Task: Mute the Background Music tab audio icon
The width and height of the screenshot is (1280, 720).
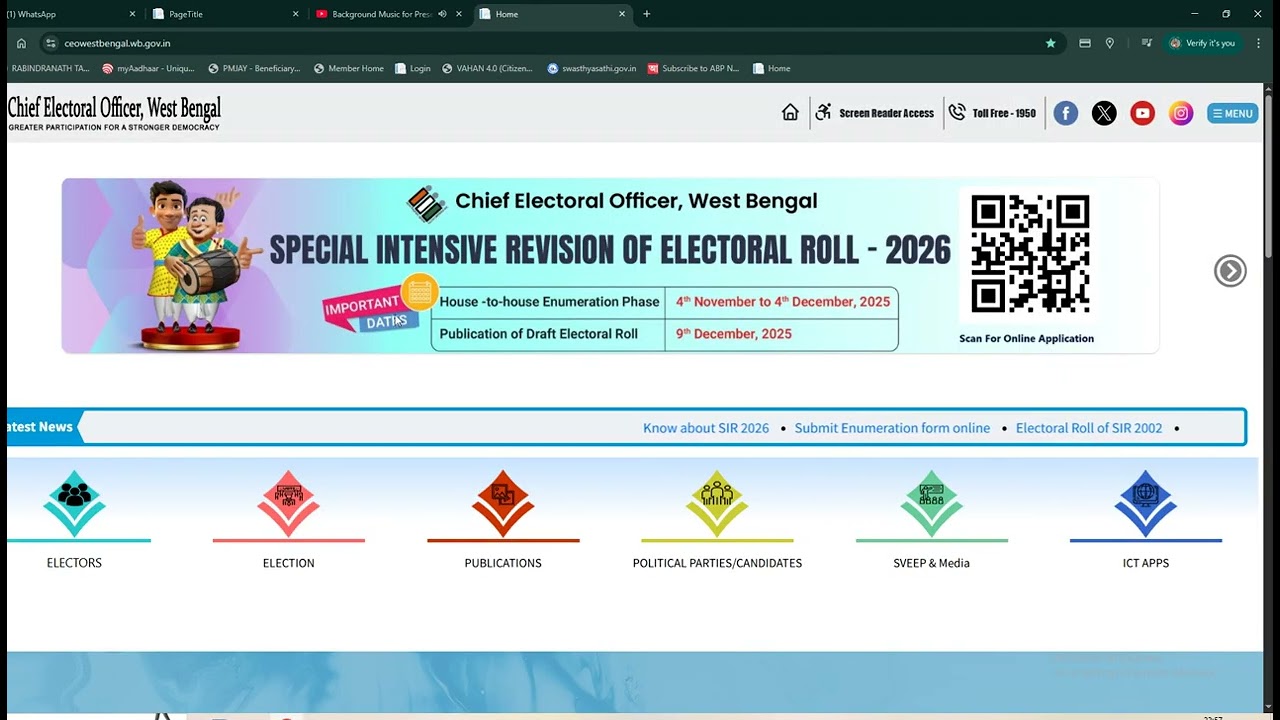Action: click(x=442, y=14)
